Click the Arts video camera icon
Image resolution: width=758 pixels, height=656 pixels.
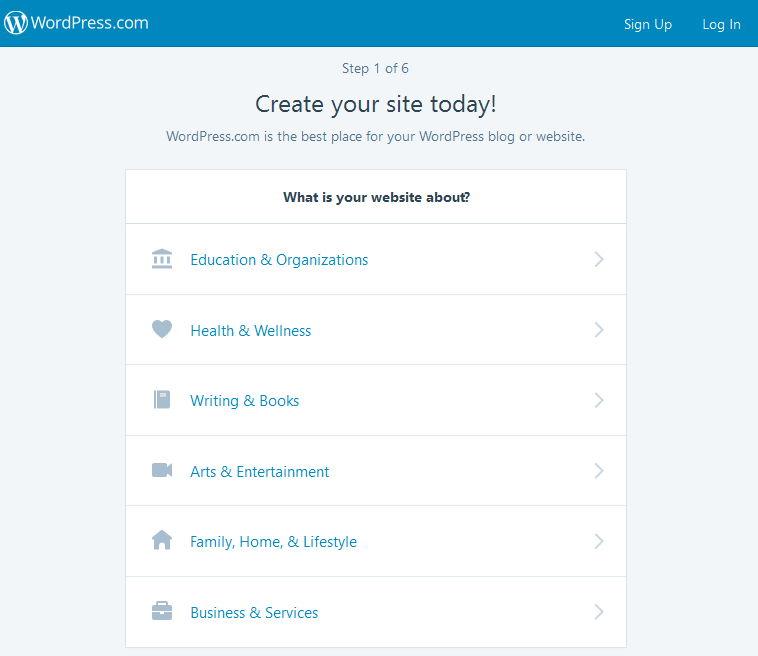tap(162, 470)
